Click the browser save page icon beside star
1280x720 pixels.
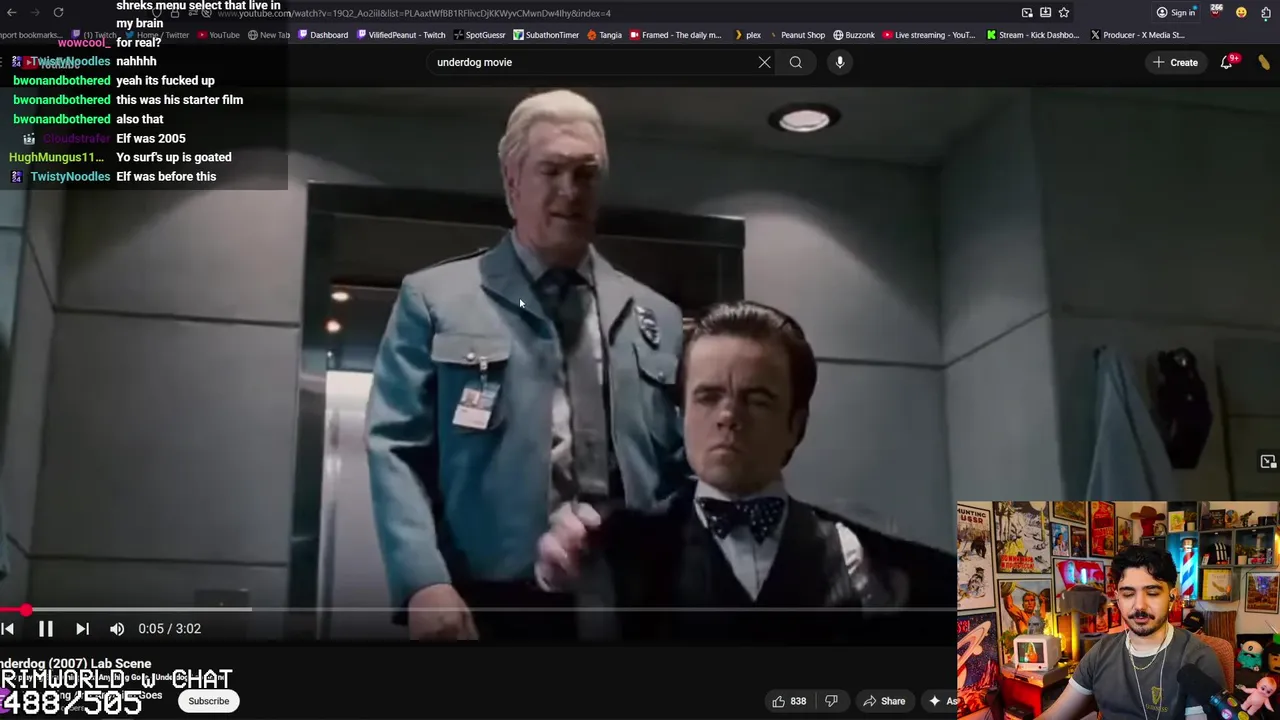1045,13
